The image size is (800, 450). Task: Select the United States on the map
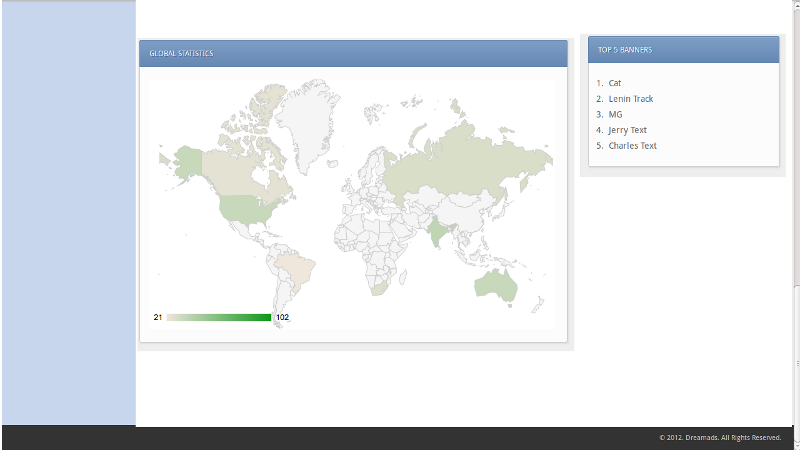coord(245,209)
